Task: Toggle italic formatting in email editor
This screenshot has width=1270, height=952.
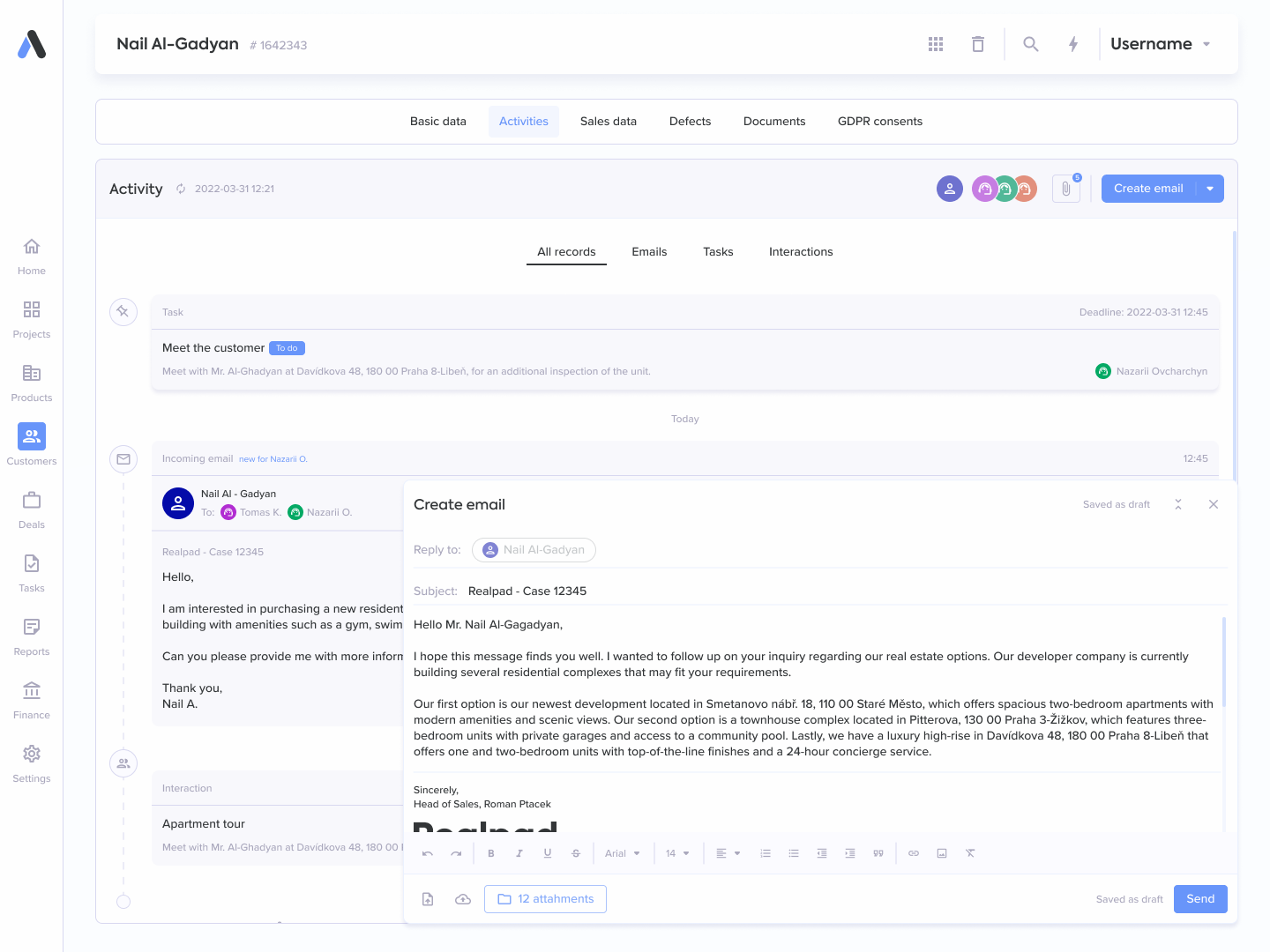Action: pyautogui.click(x=519, y=853)
